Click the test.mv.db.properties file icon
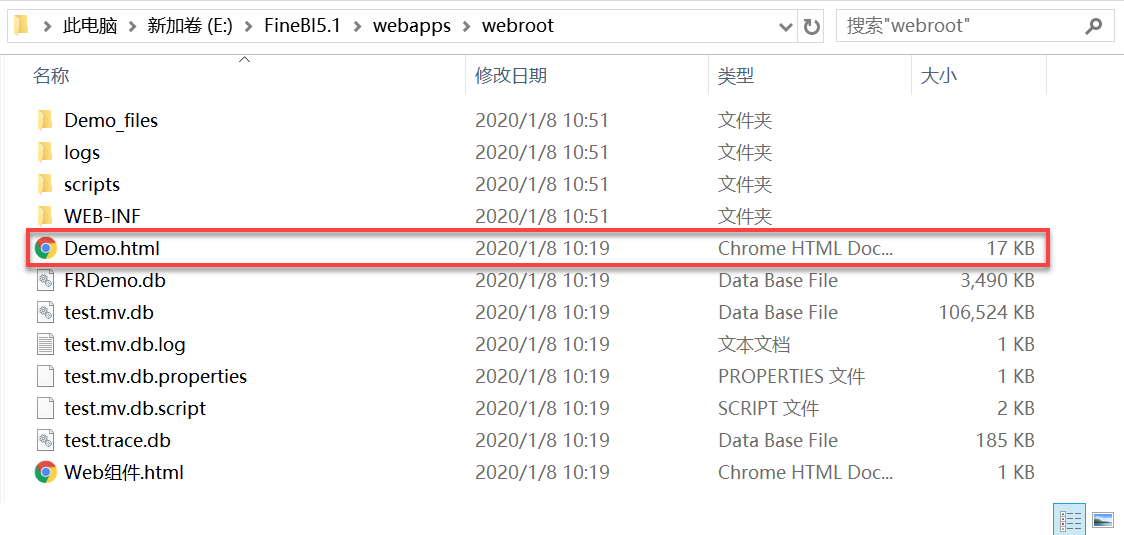Viewport: 1124px width, 535px height. tap(45, 376)
